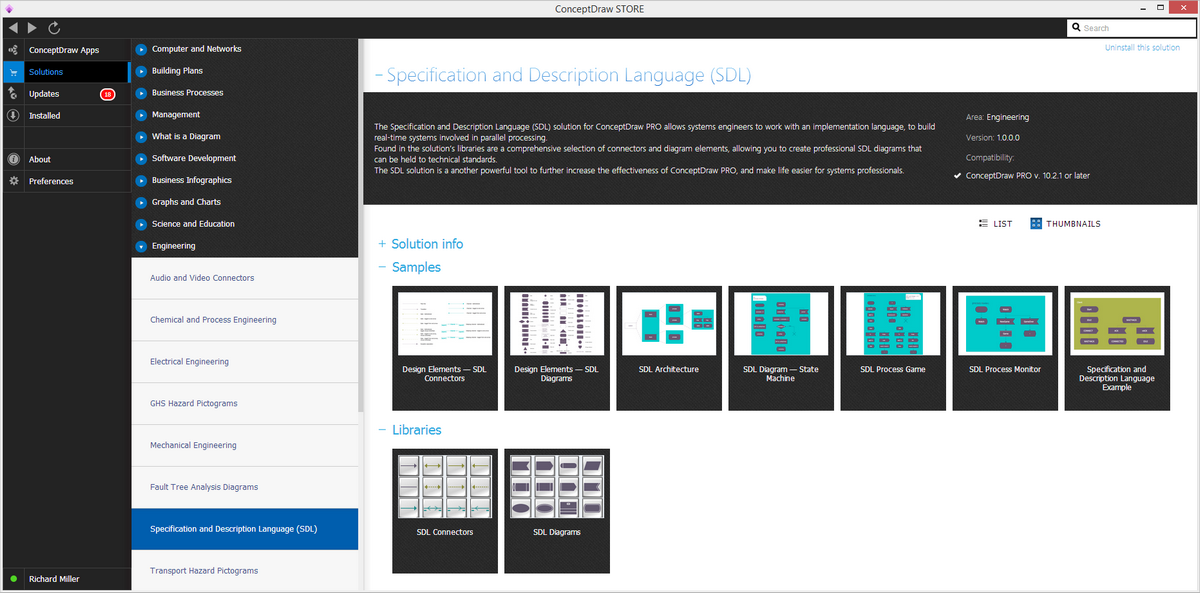Image resolution: width=1200 pixels, height=593 pixels.
Task: Collapse the Libraries section
Action: click(x=382, y=430)
